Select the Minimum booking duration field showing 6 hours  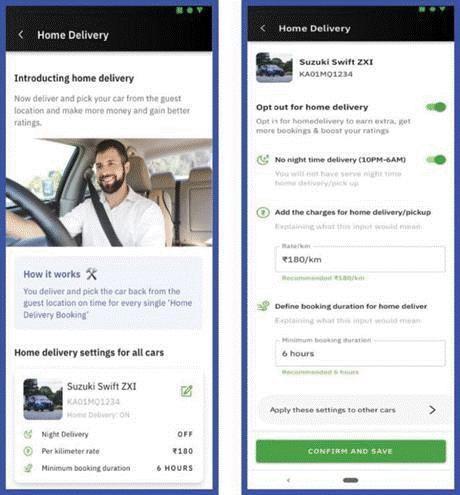(x=360, y=353)
